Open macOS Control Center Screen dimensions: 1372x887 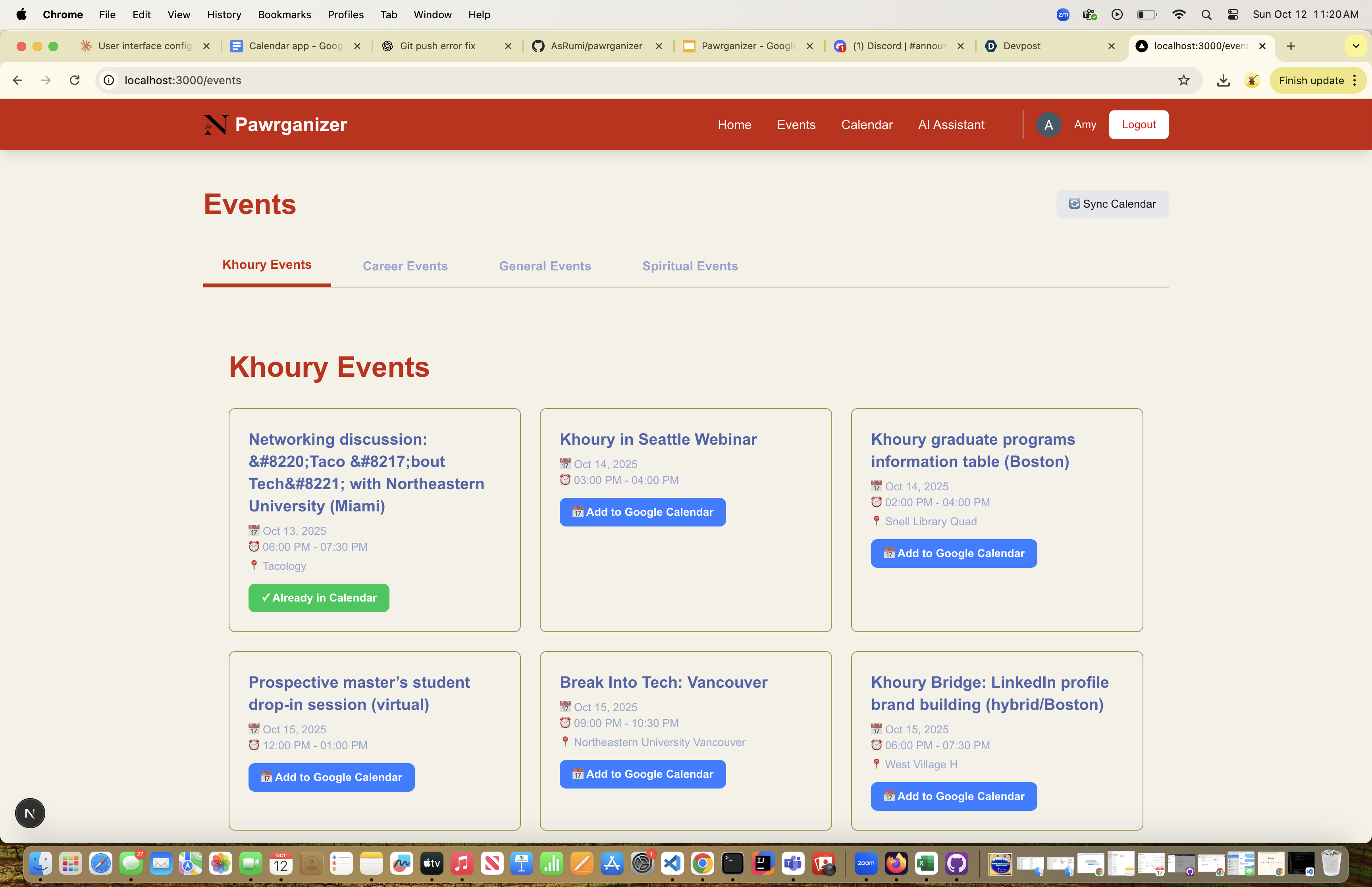(1233, 14)
